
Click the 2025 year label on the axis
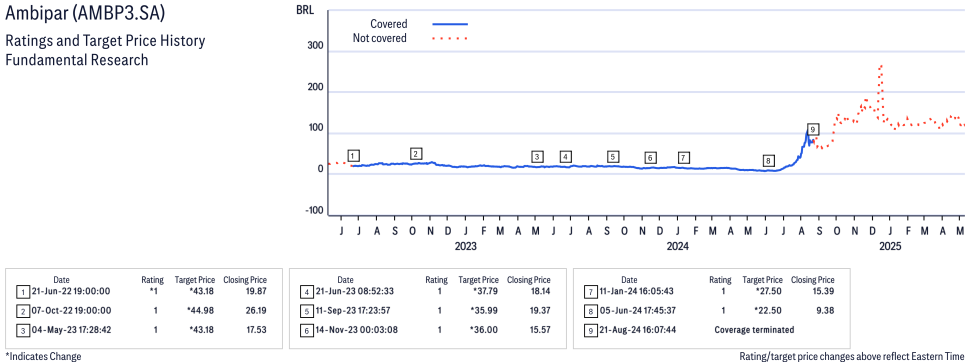click(890, 247)
